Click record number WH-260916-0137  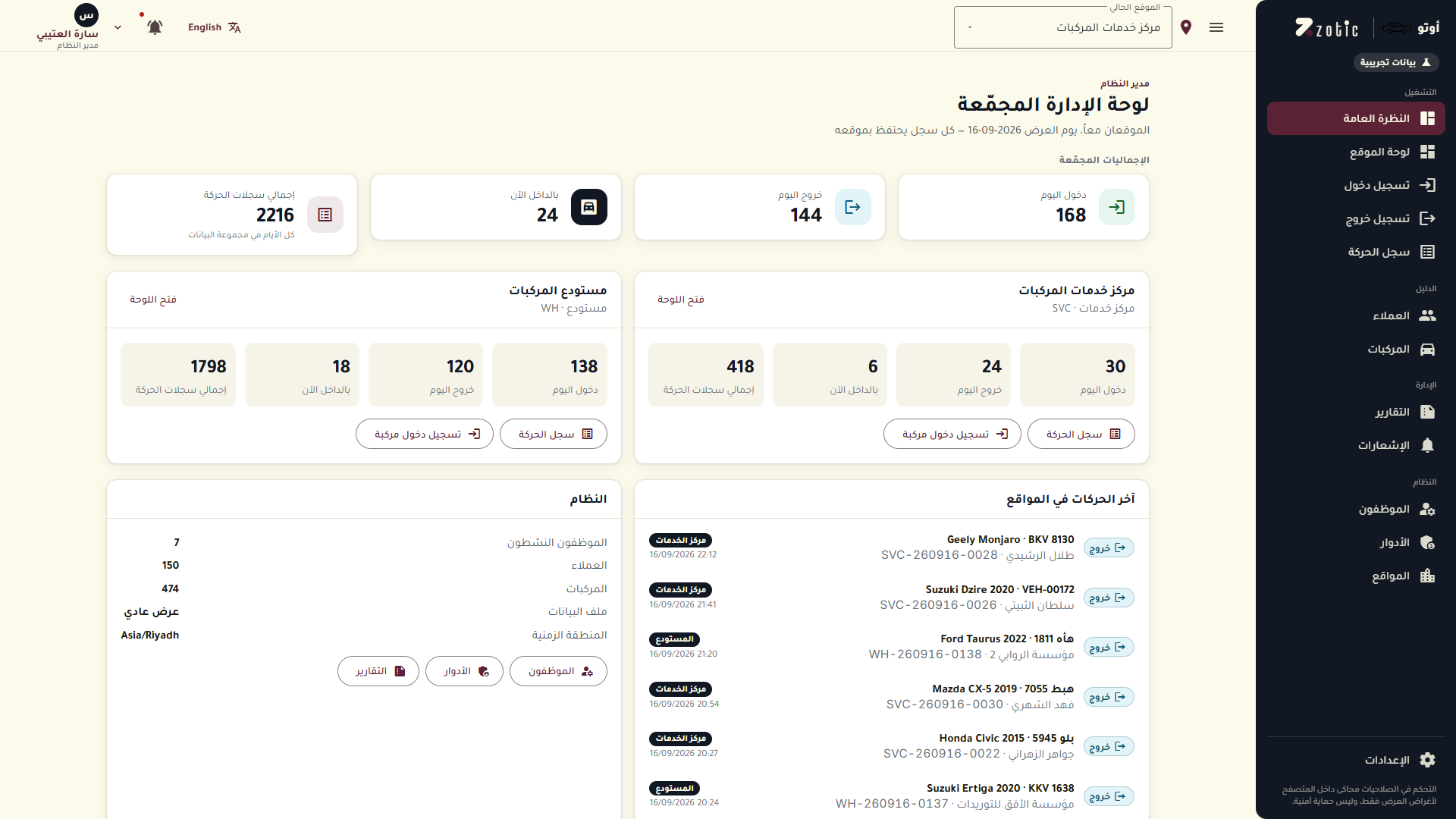pos(893,804)
